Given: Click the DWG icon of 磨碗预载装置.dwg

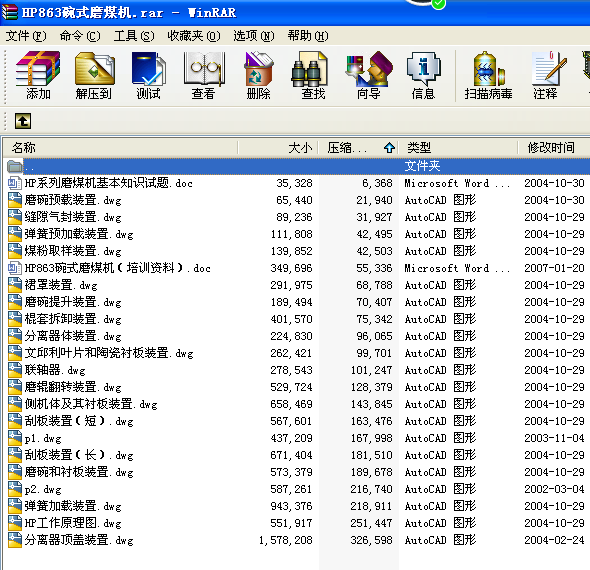Looking at the screenshot, I should click(15, 200).
